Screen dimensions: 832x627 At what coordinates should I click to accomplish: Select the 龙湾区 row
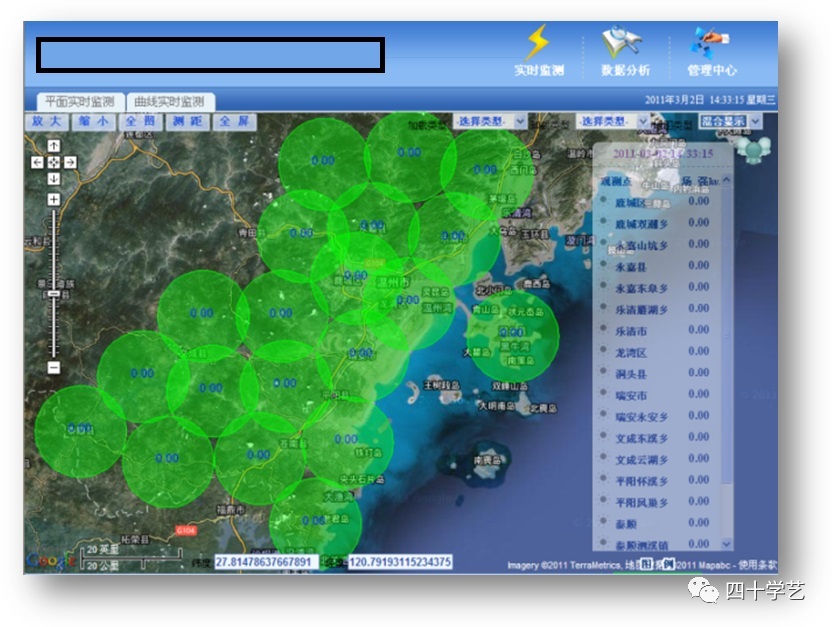(658, 352)
